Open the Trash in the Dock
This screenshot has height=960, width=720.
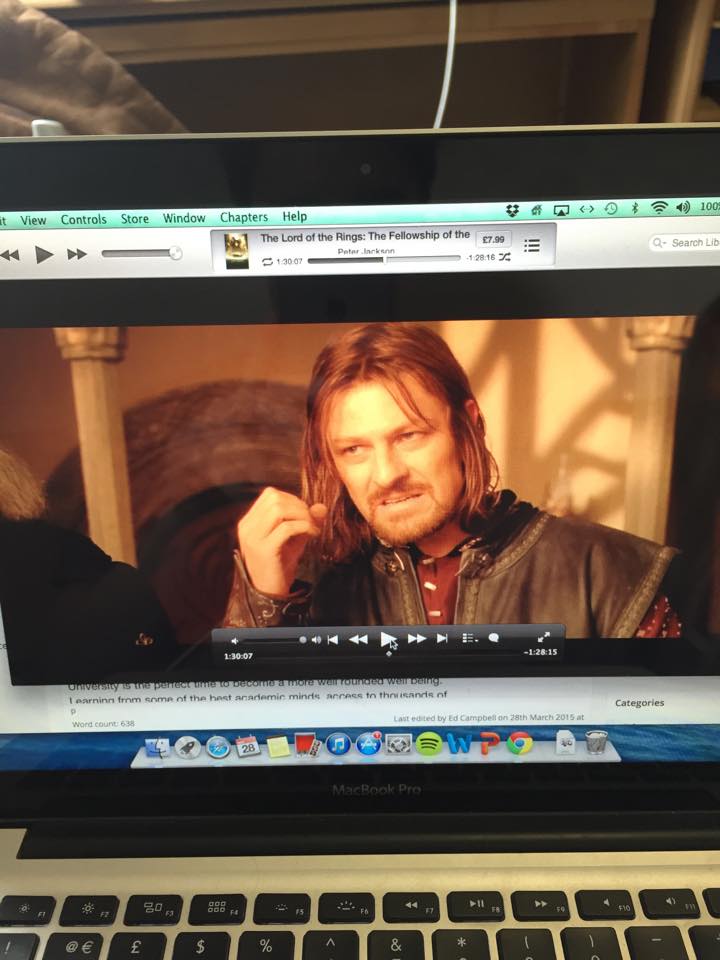tap(596, 742)
